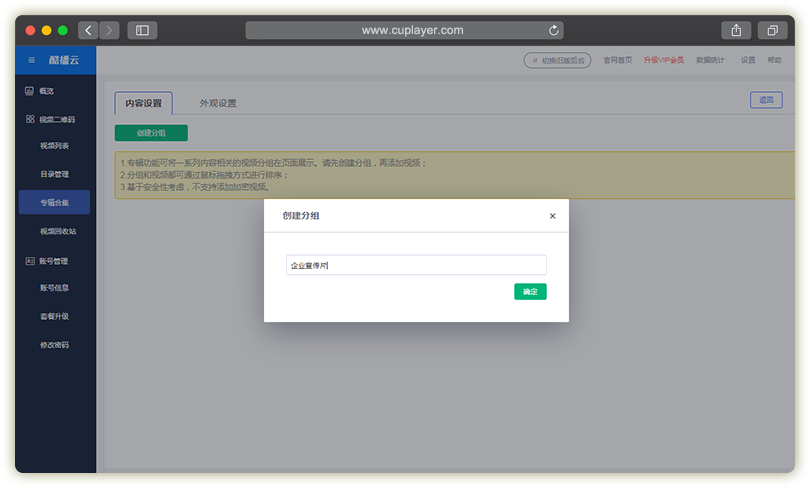Switch to the 内容设置 tab

pos(144,103)
